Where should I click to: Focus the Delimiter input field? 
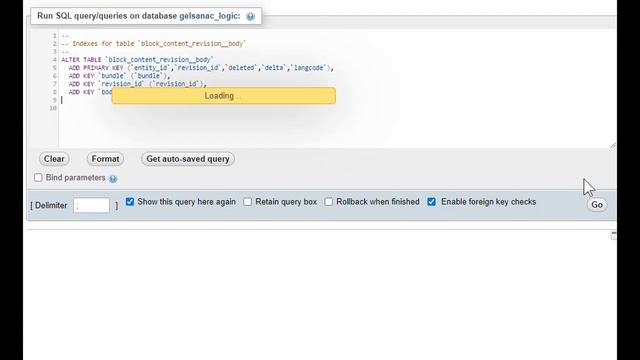(91, 205)
